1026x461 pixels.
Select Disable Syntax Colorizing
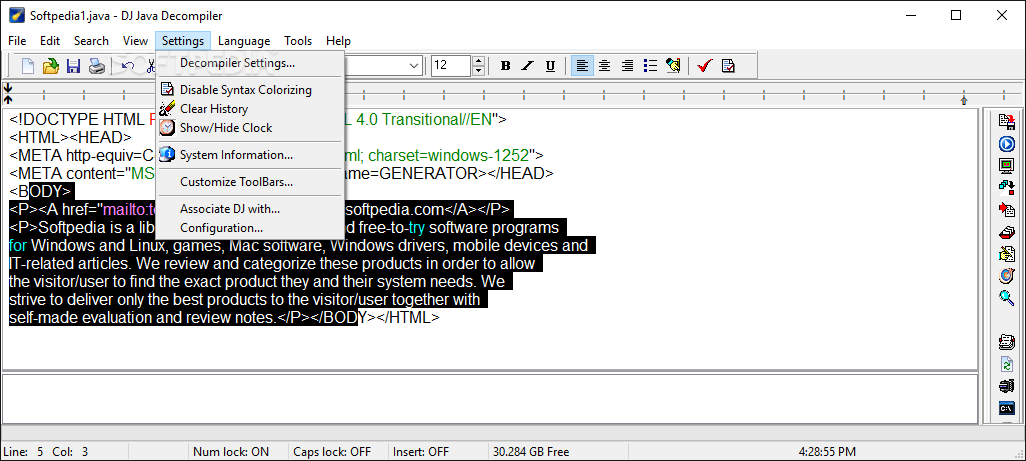(250, 90)
